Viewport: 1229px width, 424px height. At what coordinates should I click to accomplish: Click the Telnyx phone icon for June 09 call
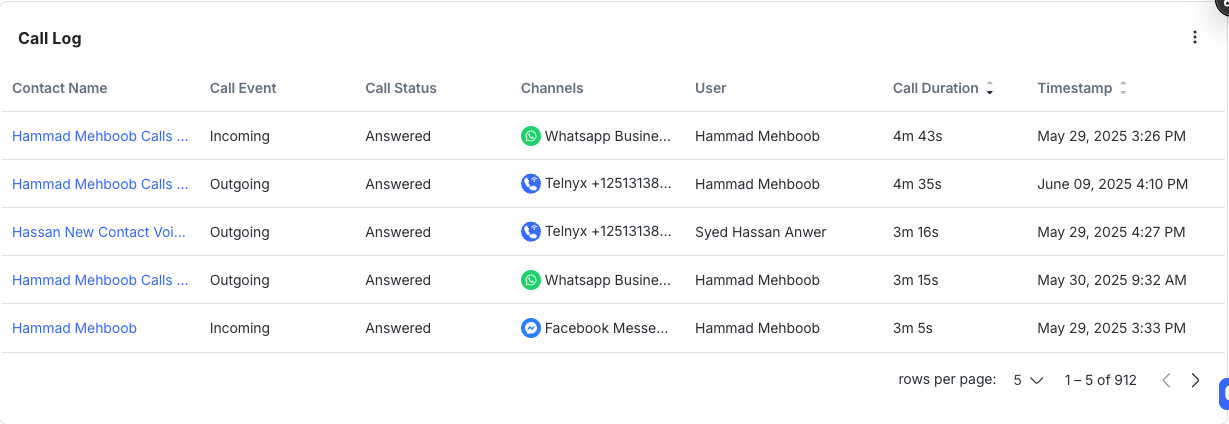click(530, 184)
